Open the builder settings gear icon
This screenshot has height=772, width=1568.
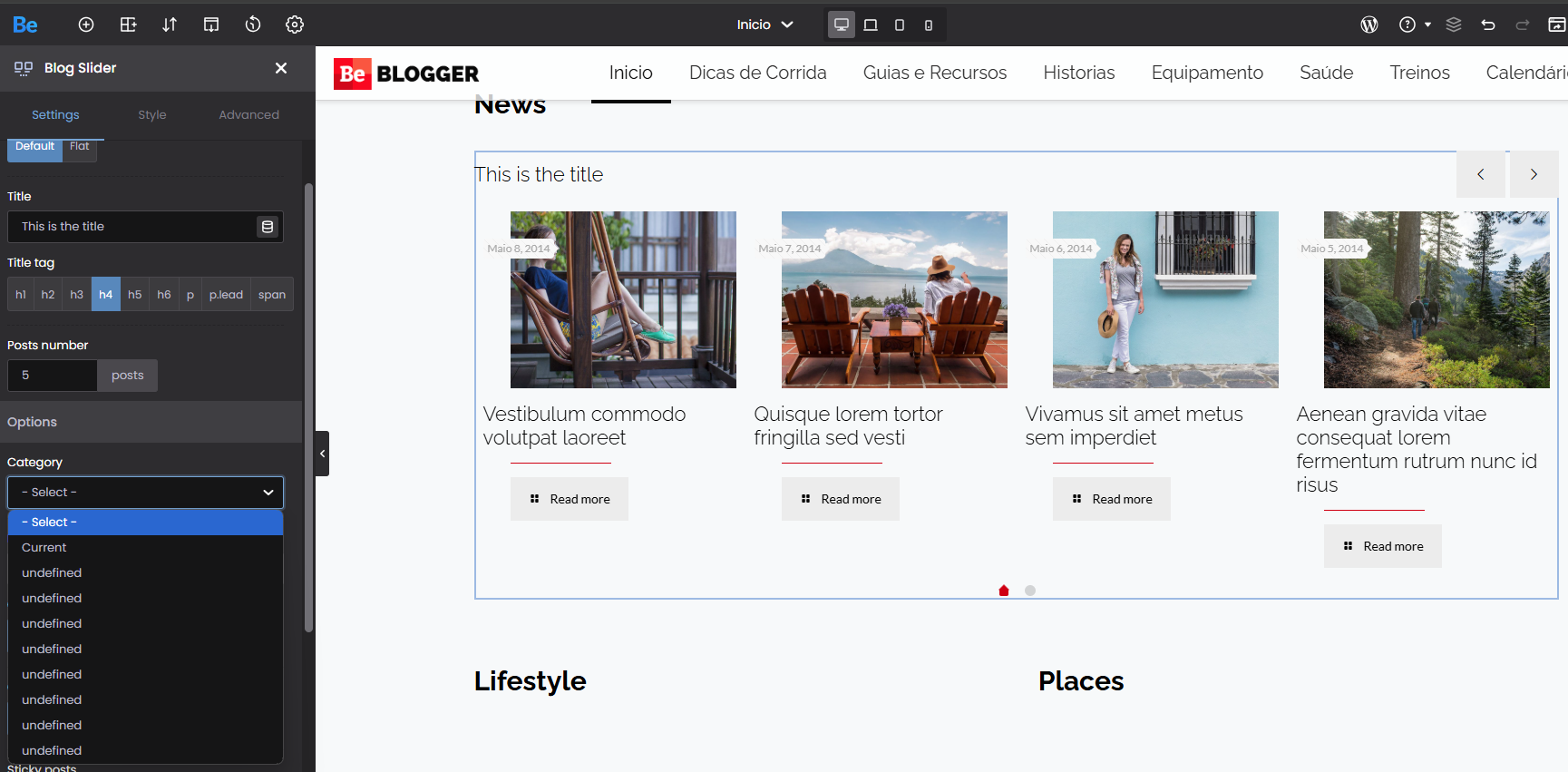pos(295,24)
